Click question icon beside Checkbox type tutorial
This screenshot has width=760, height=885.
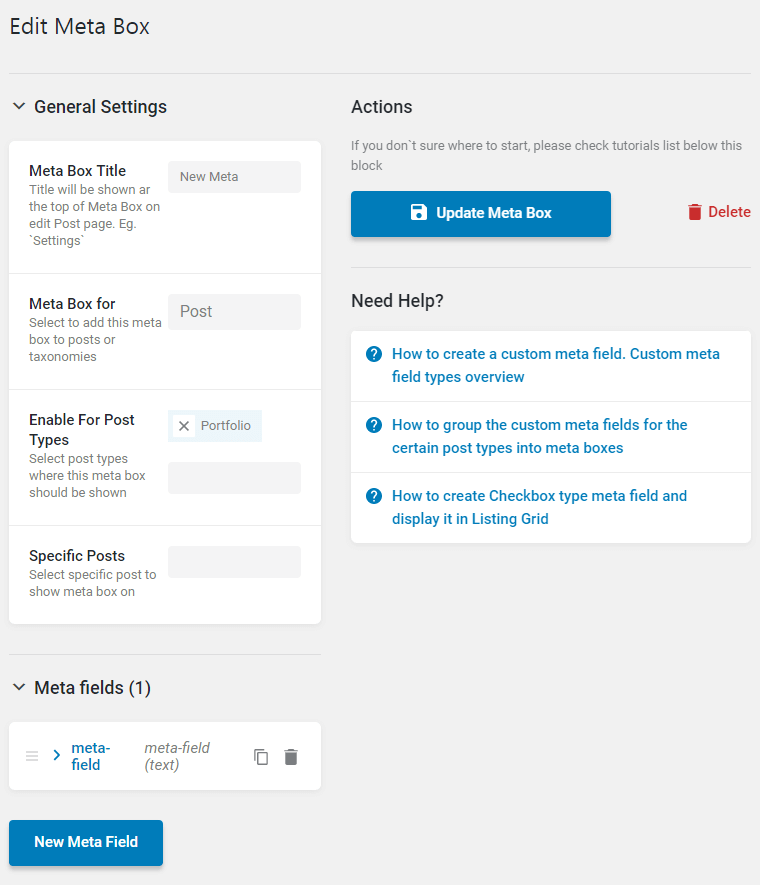(x=374, y=496)
